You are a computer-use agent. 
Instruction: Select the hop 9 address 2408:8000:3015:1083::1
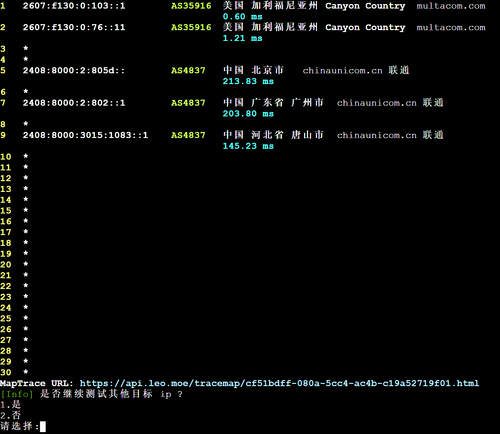click(x=85, y=135)
